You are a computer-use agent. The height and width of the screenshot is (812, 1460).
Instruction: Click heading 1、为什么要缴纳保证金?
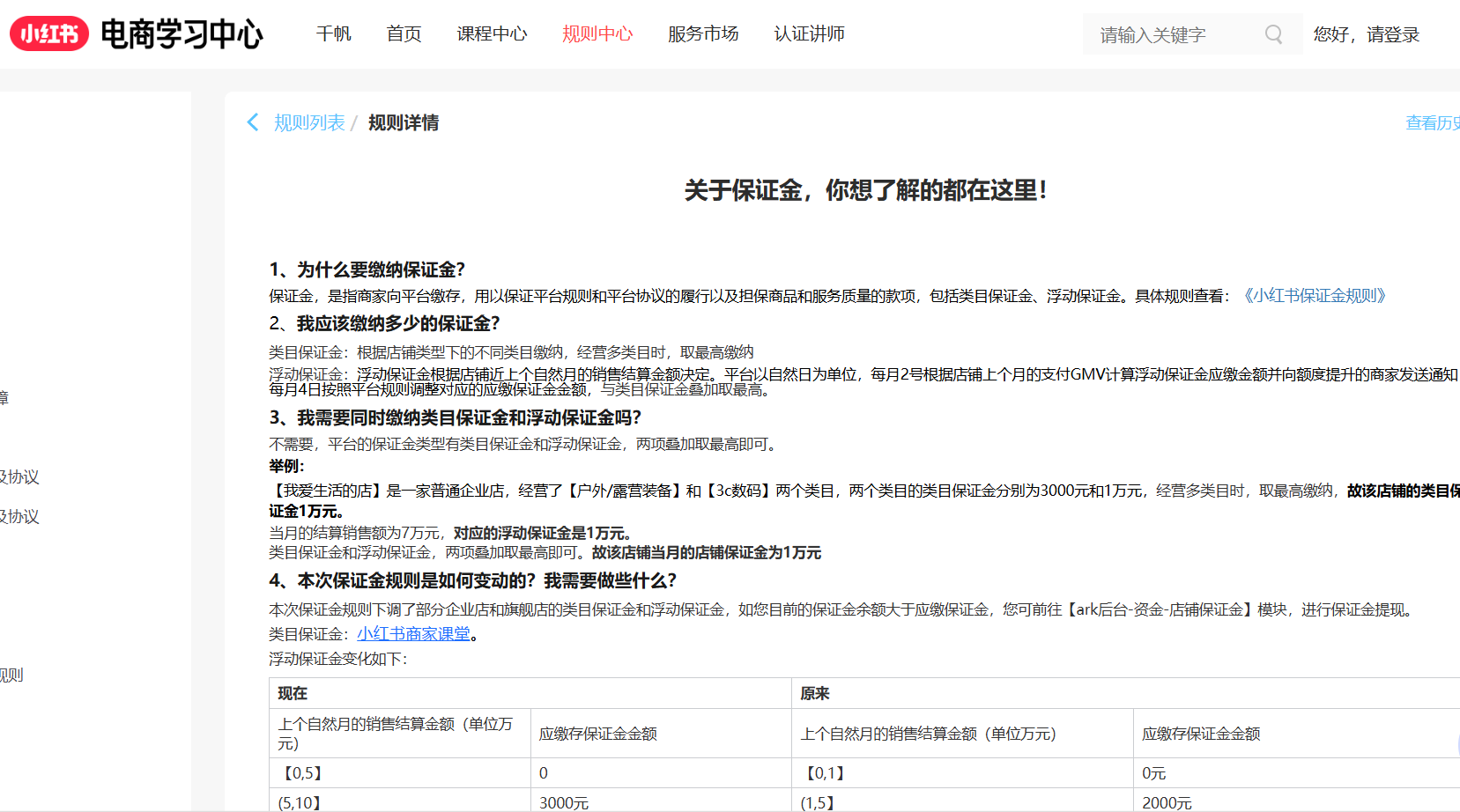click(367, 269)
